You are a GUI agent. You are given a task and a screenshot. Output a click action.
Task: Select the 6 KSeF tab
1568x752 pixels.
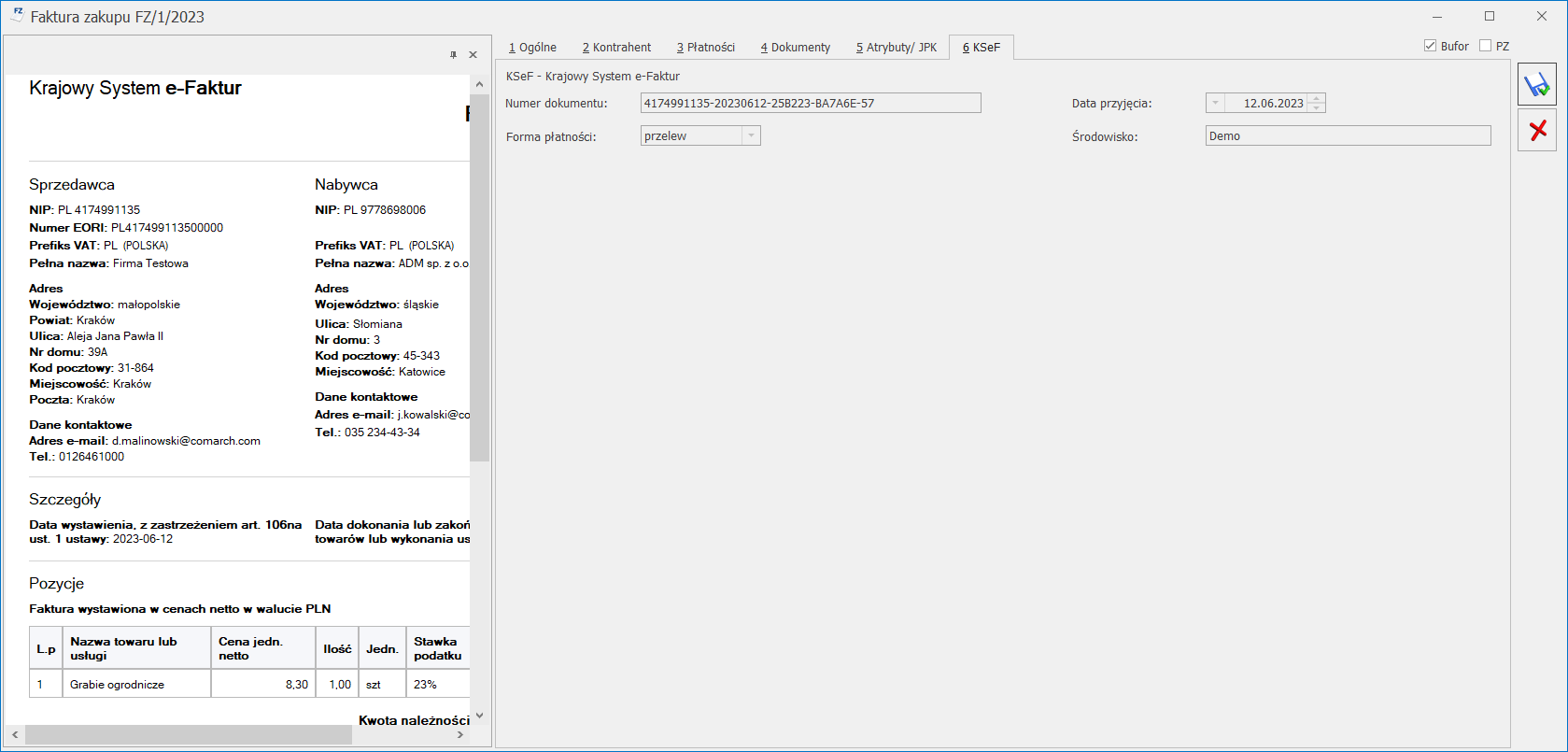pyautogui.click(x=982, y=48)
